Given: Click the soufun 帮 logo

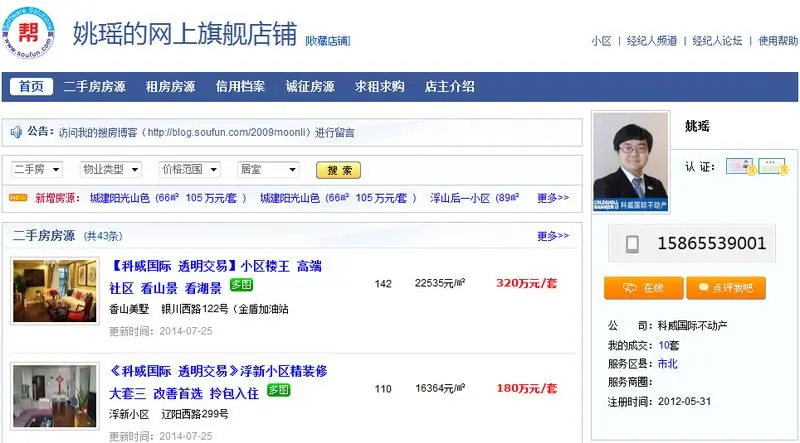Looking at the screenshot, I should point(28,33).
